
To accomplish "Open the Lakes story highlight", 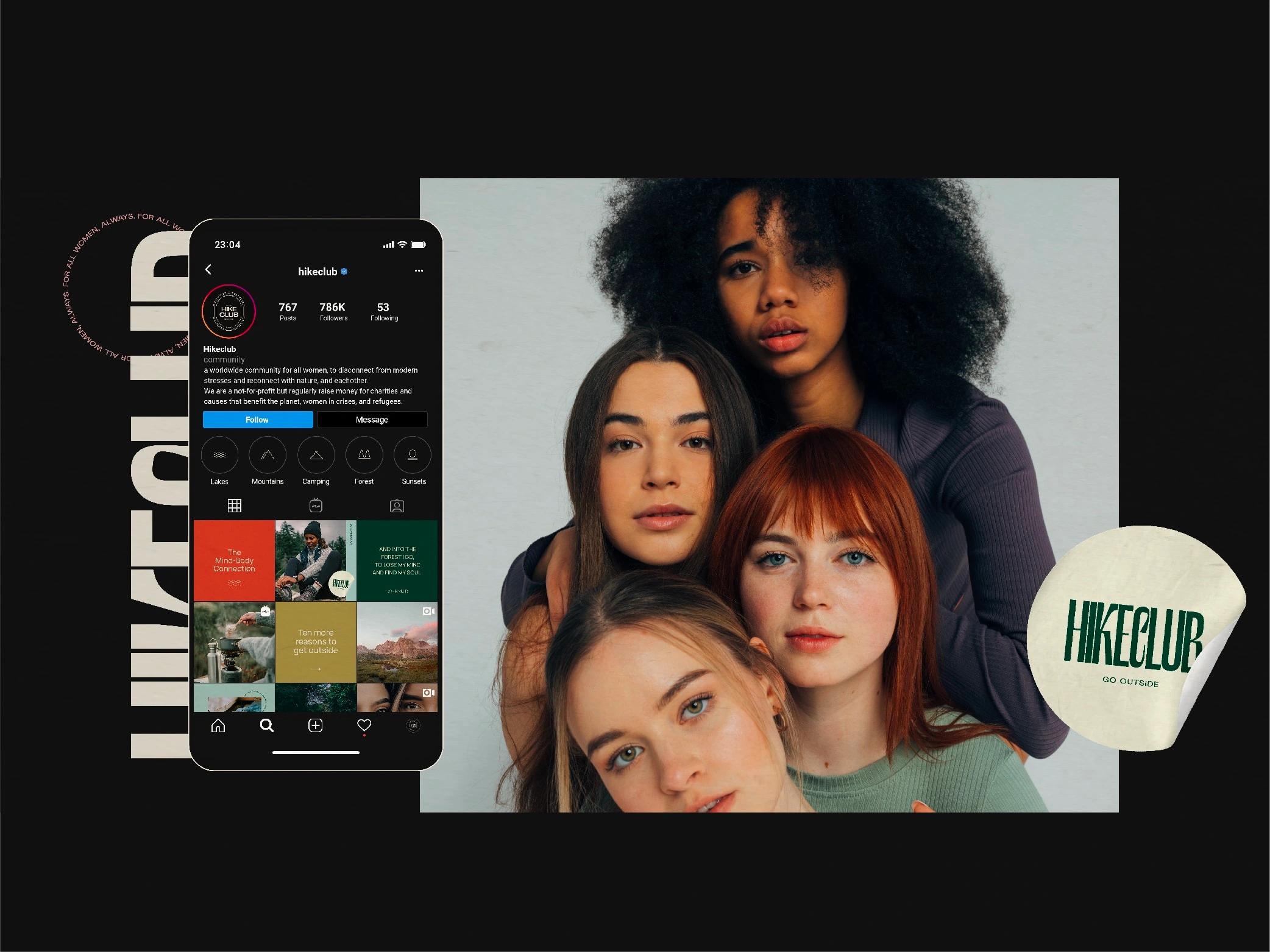I will (x=219, y=454).
